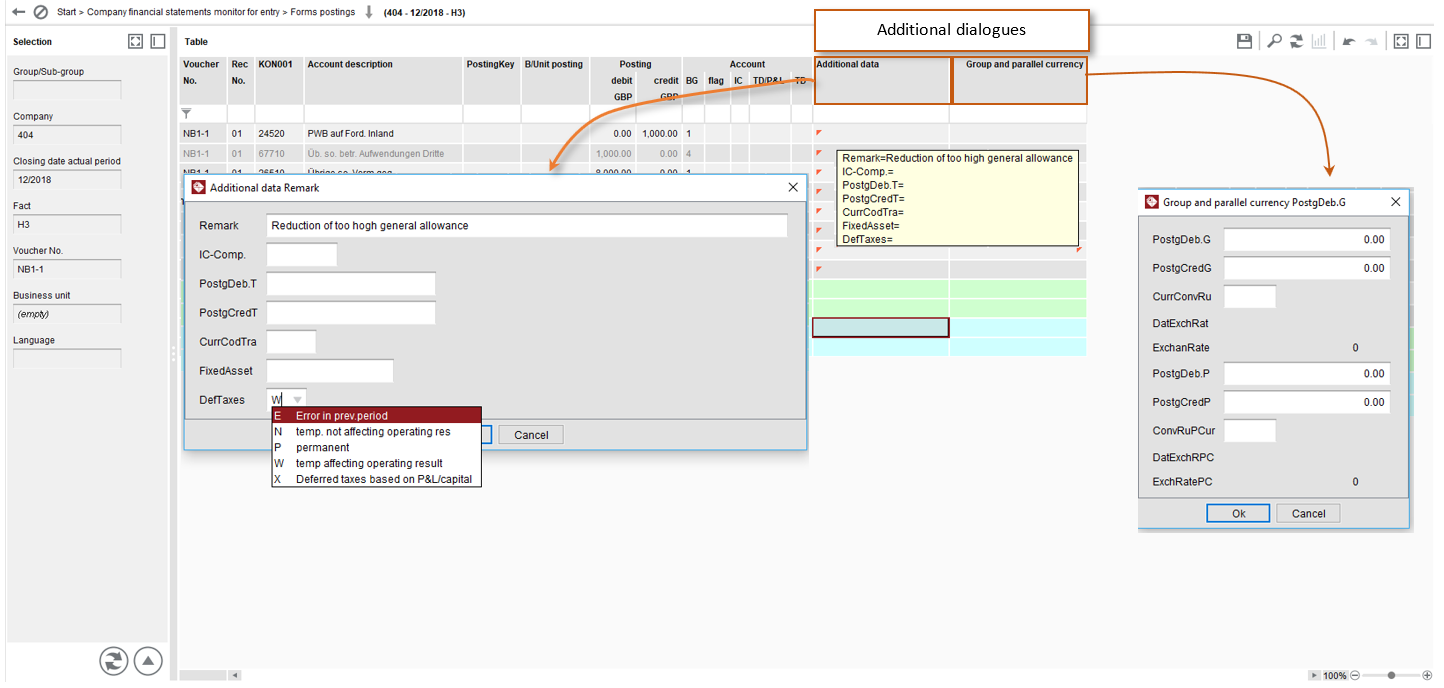The height and width of the screenshot is (688, 1444).
Task: Close the Additional data Remark dialog
Action: click(x=793, y=187)
